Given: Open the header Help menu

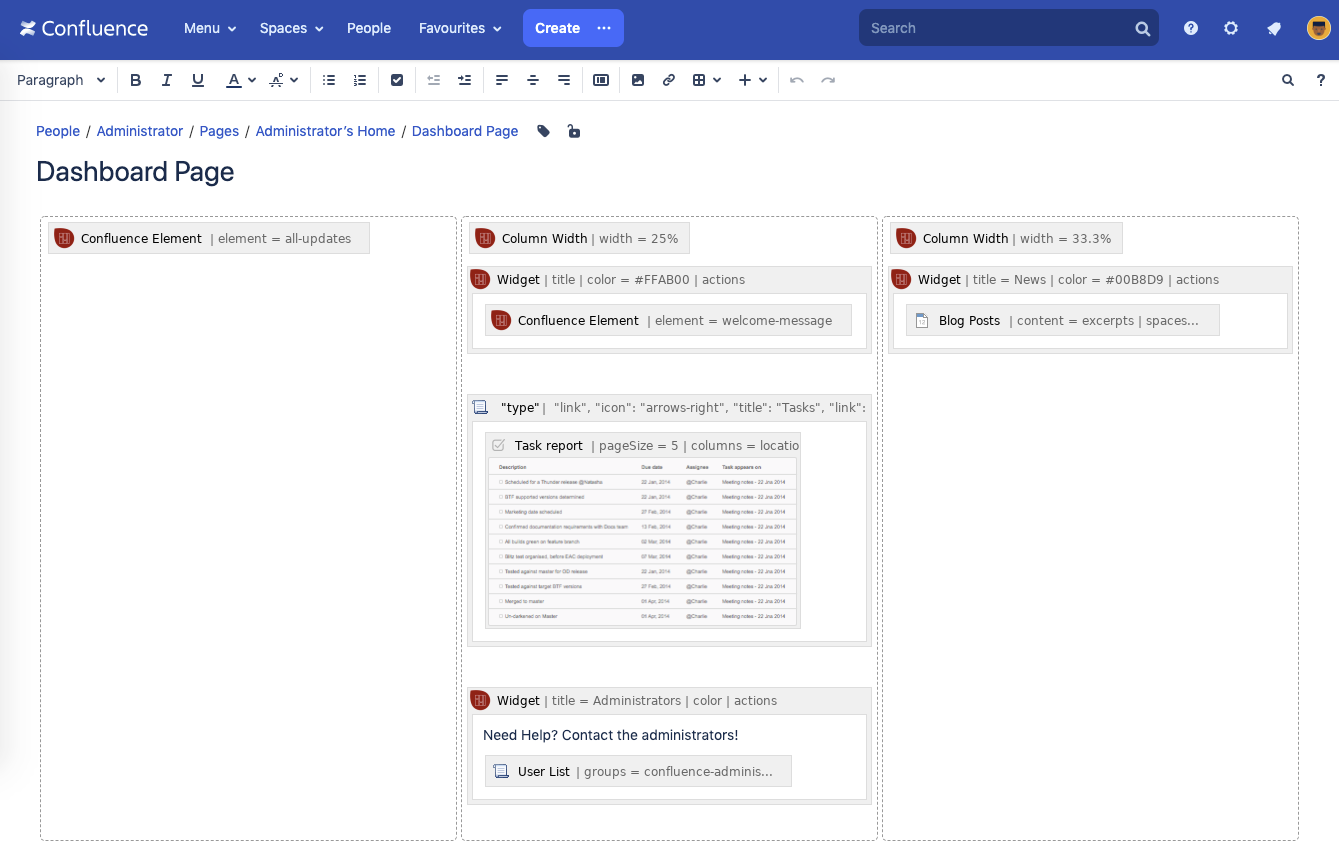Looking at the screenshot, I should click(1191, 28).
